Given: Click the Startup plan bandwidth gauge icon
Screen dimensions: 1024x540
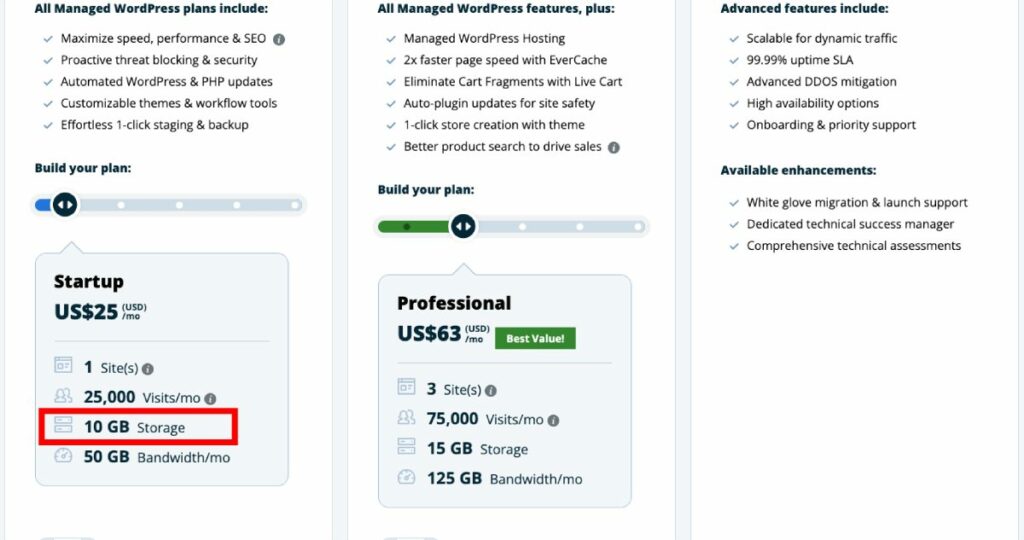Looking at the screenshot, I should (64, 457).
